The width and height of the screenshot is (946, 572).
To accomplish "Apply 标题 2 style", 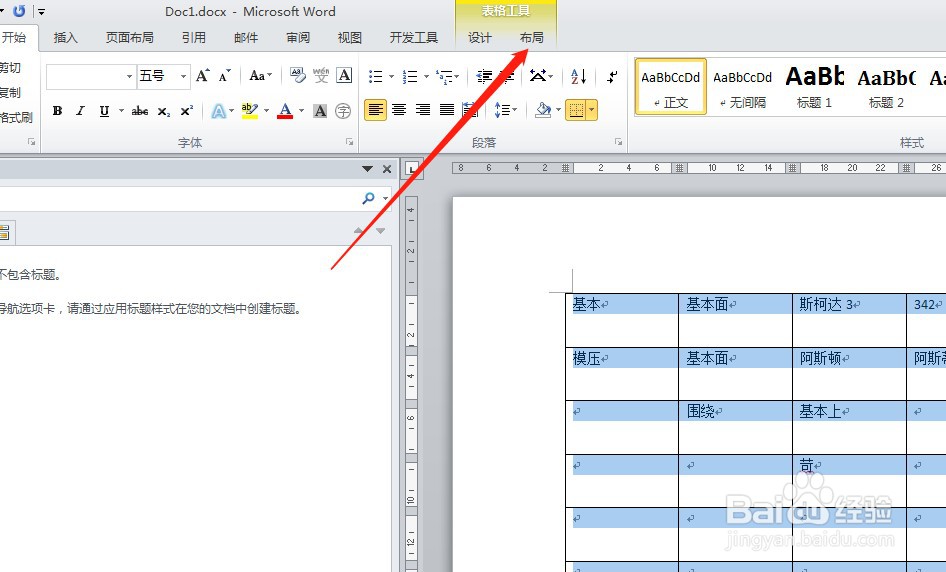I will point(886,87).
